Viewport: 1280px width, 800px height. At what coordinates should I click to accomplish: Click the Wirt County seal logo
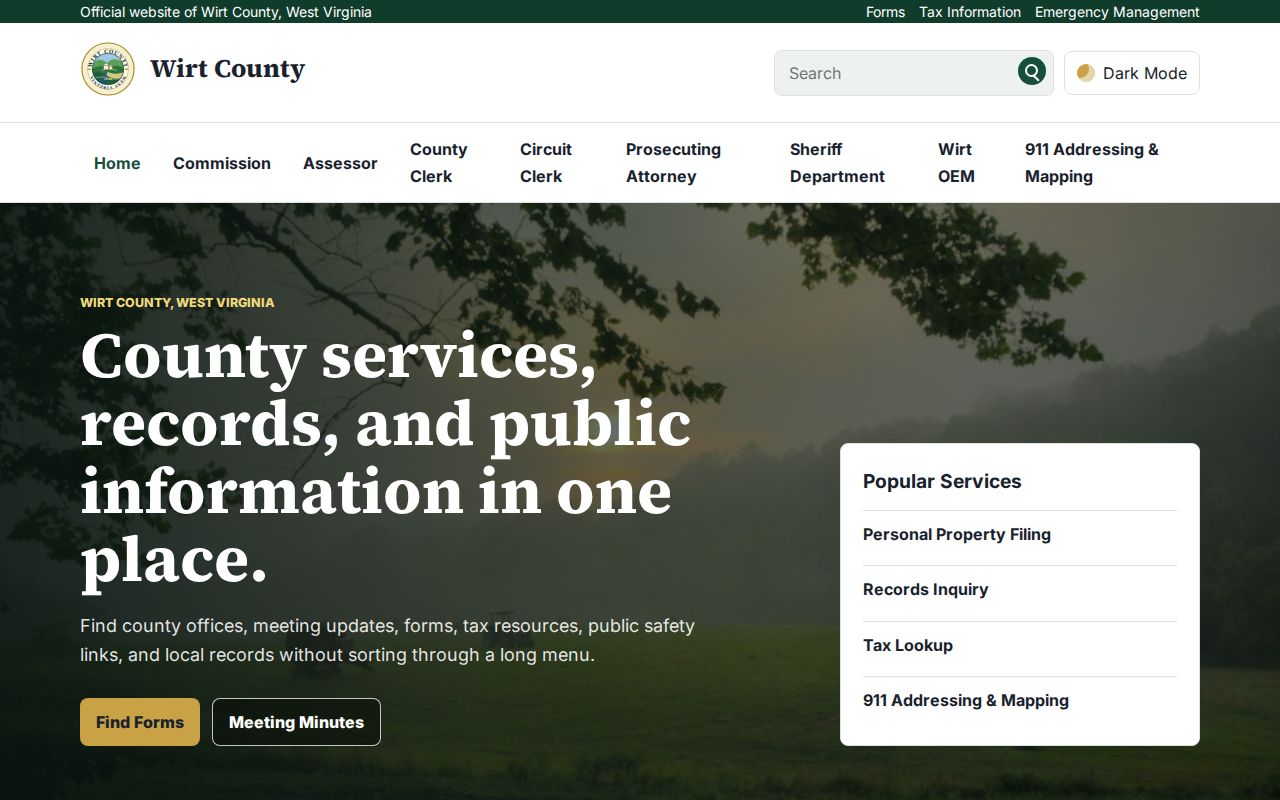coord(107,69)
